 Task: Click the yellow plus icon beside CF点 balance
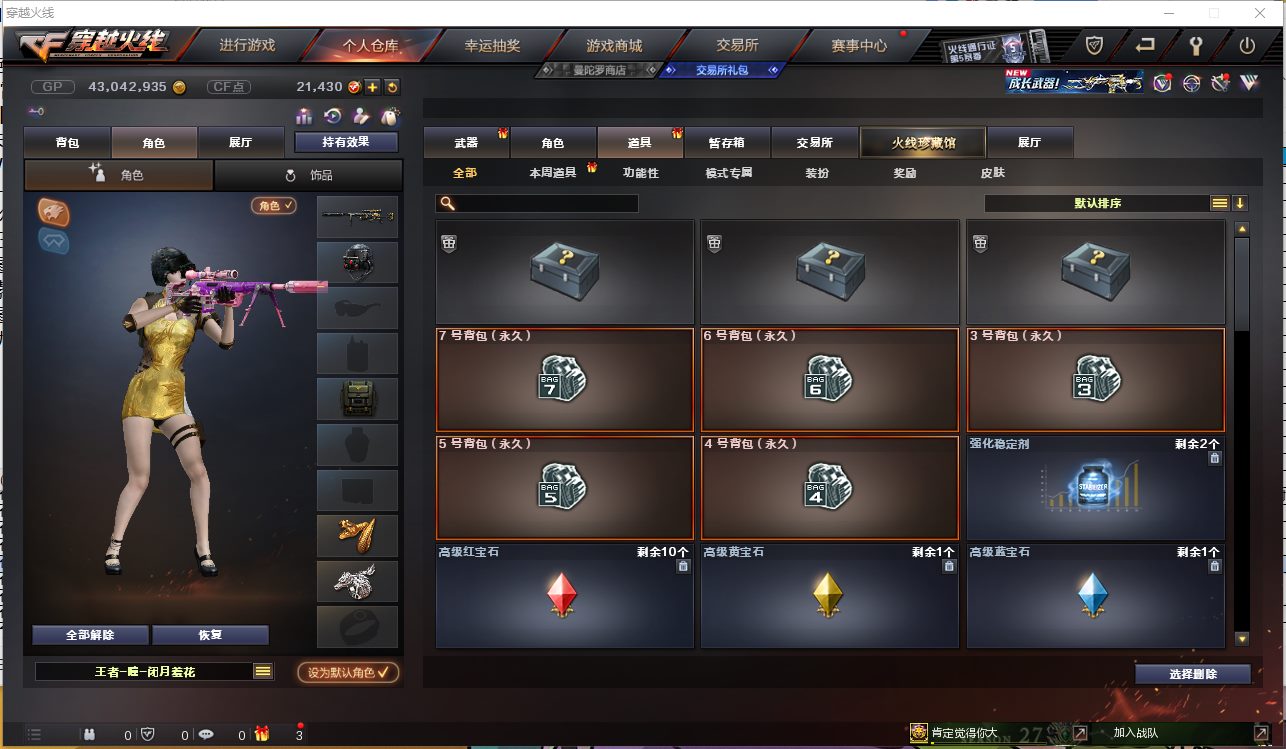click(x=372, y=87)
